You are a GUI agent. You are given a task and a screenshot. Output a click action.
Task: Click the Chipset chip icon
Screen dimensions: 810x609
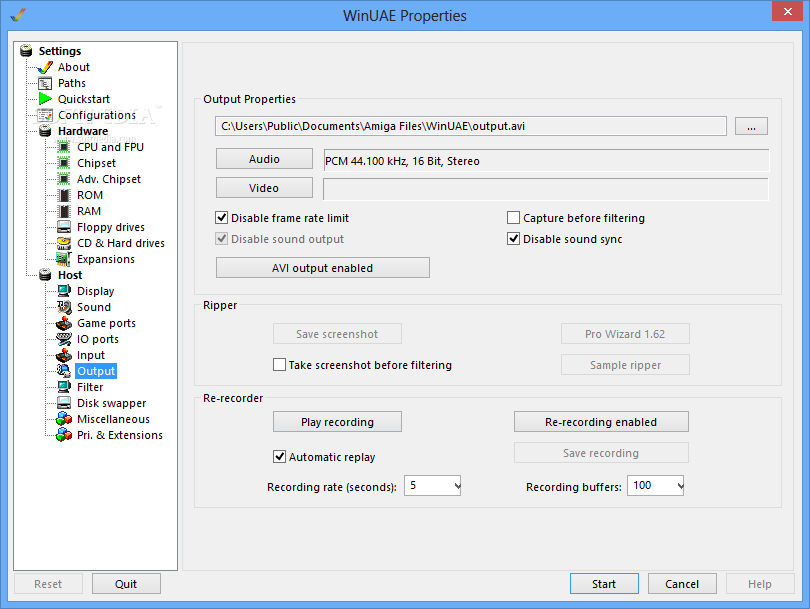pyautogui.click(x=64, y=163)
